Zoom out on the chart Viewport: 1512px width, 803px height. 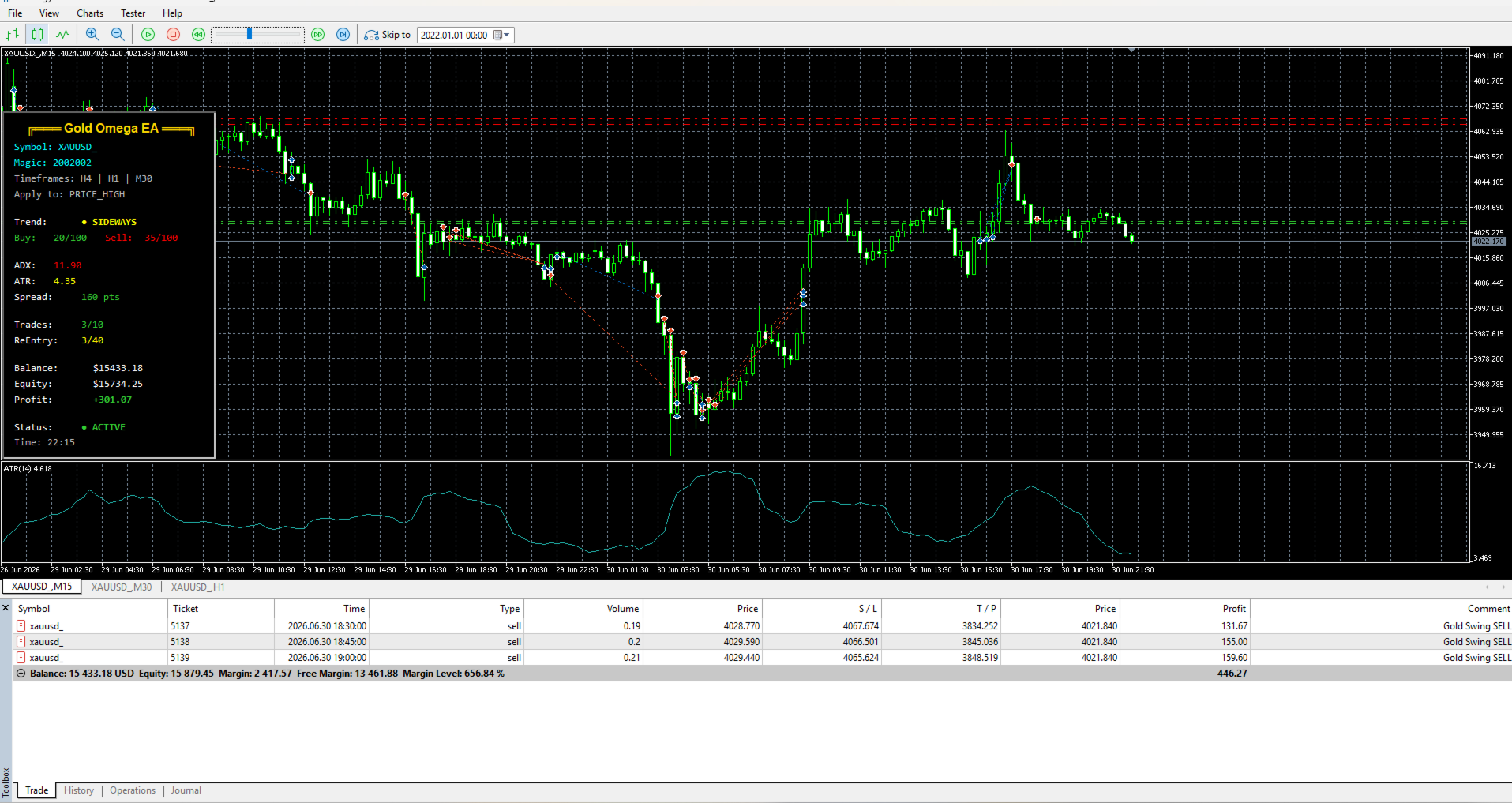pos(118,35)
